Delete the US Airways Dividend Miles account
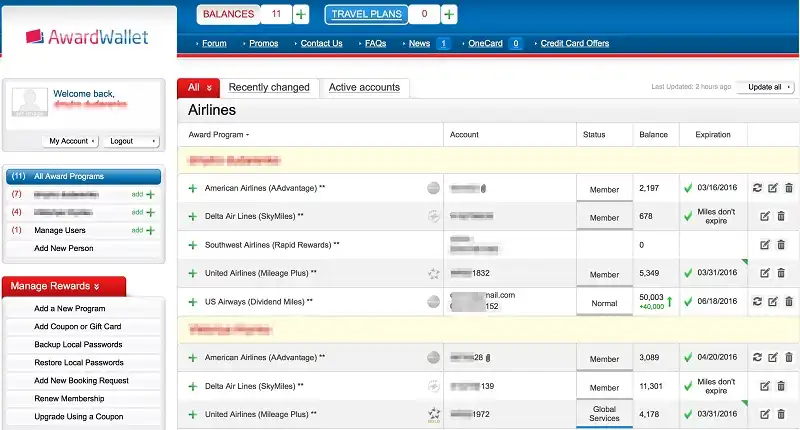The width and height of the screenshot is (800, 430). point(788,301)
